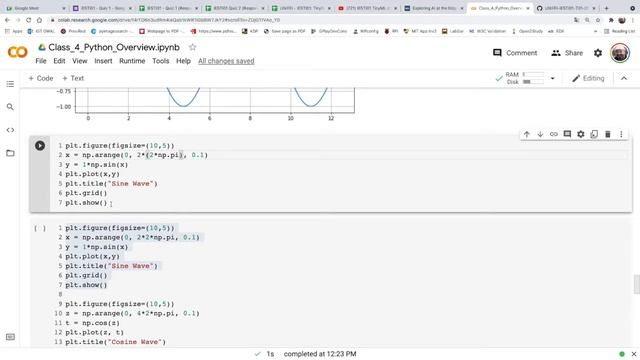This screenshot has width=640, height=360.
Task: Click the vertical scrollbar thumb
Action: [636, 284]
